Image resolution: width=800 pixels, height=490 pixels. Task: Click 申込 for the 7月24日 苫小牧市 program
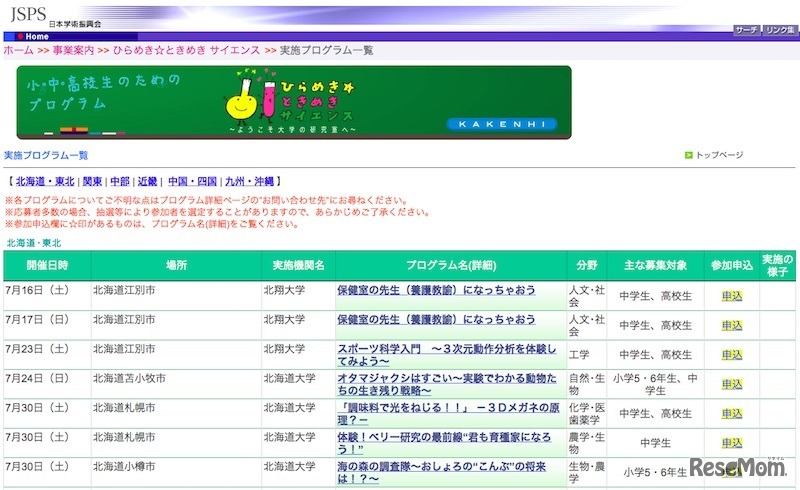click(731, 384)
